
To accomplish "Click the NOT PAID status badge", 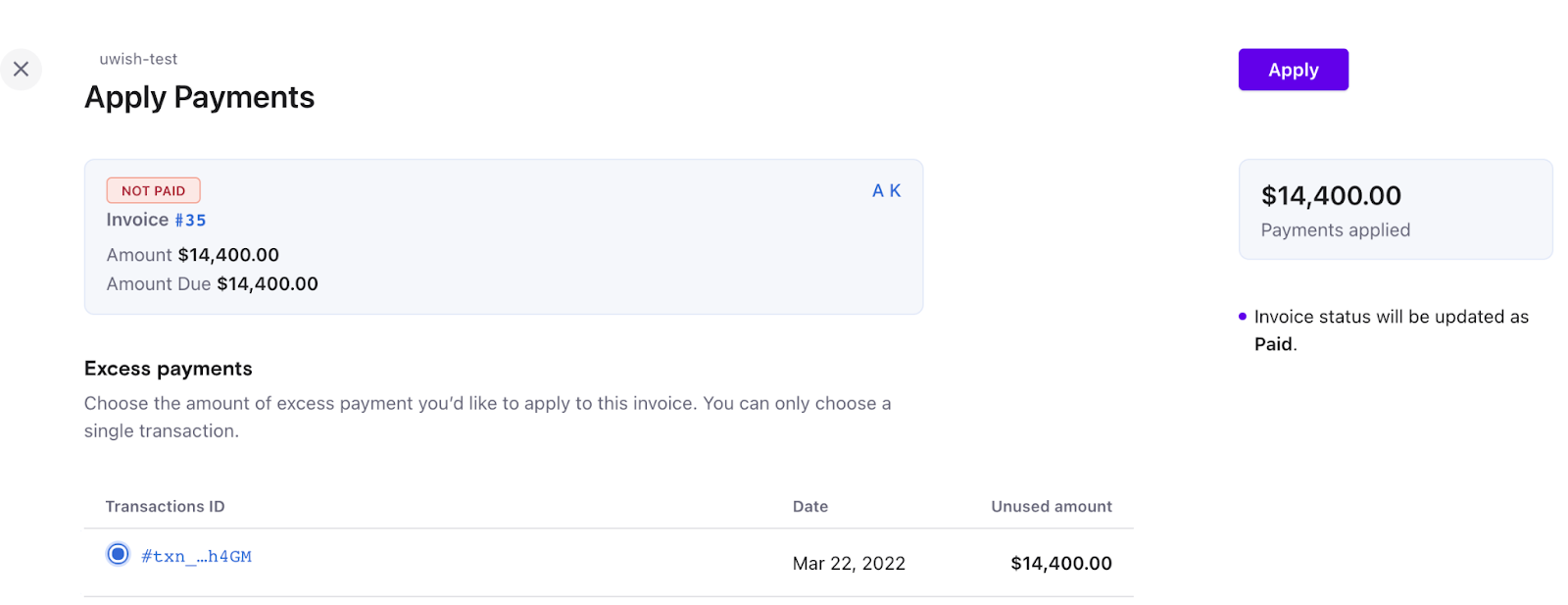I will 153,190.
